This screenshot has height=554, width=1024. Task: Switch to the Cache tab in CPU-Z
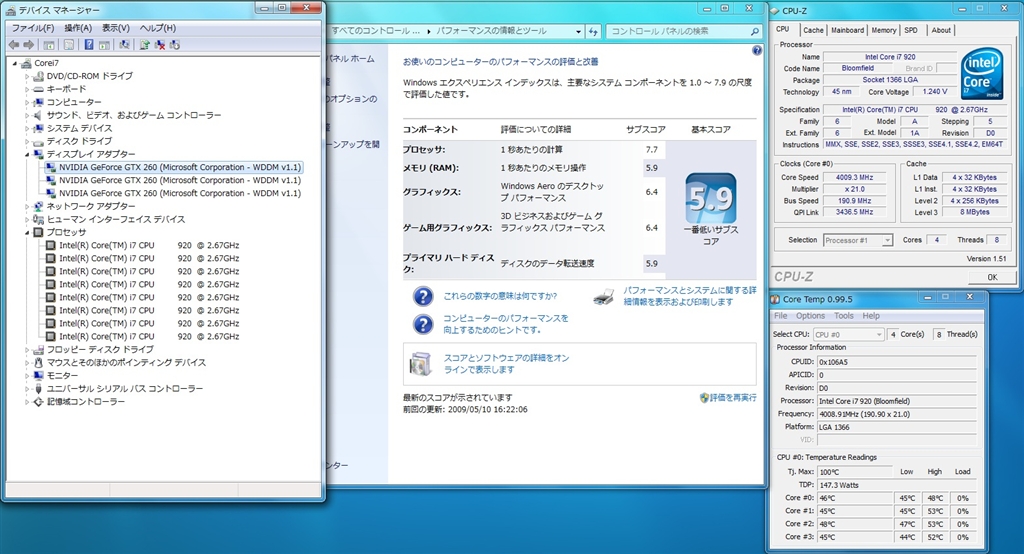click(813, 30)
